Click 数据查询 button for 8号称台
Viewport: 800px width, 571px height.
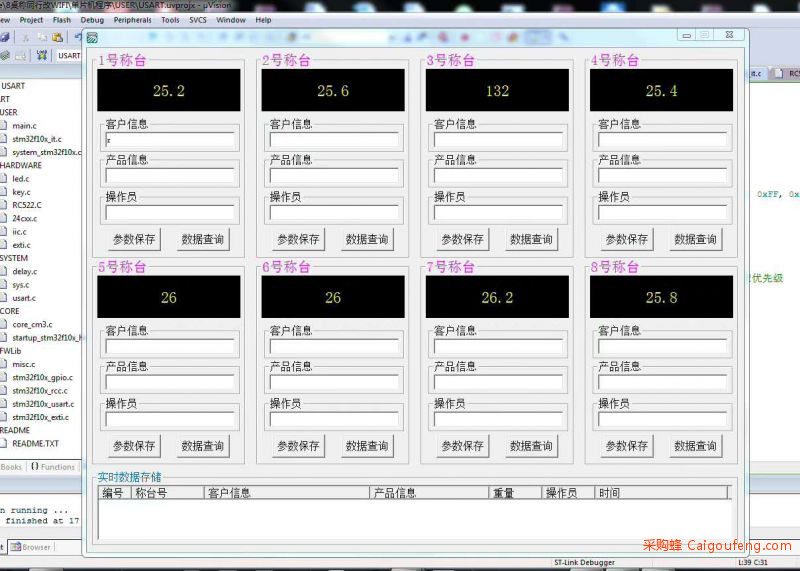click(696, 446)
